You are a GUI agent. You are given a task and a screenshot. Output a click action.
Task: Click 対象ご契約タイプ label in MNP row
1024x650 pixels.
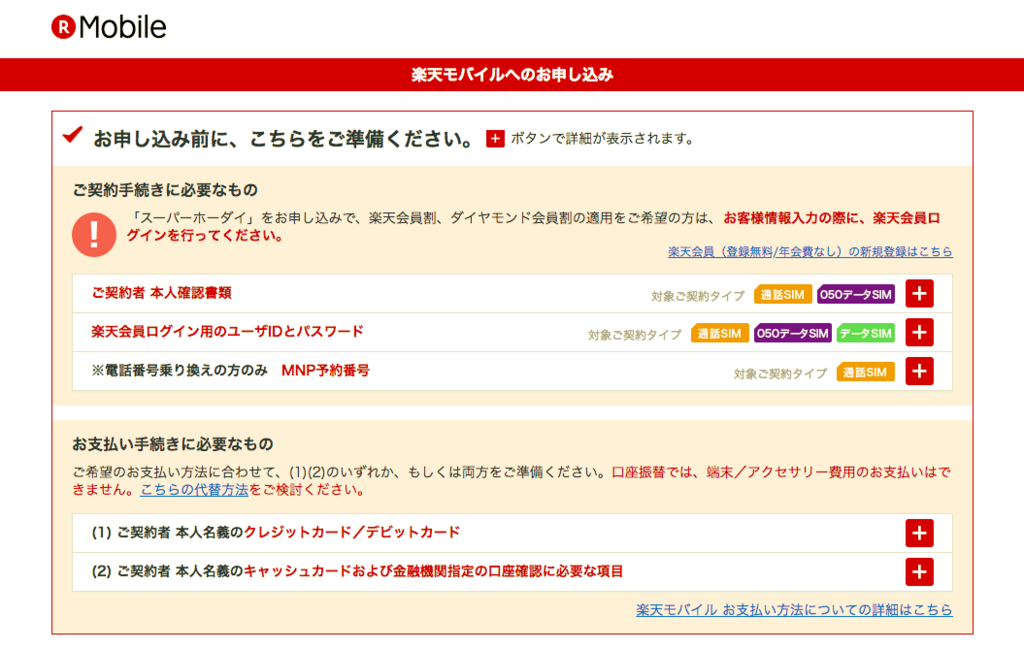[780, 374]
